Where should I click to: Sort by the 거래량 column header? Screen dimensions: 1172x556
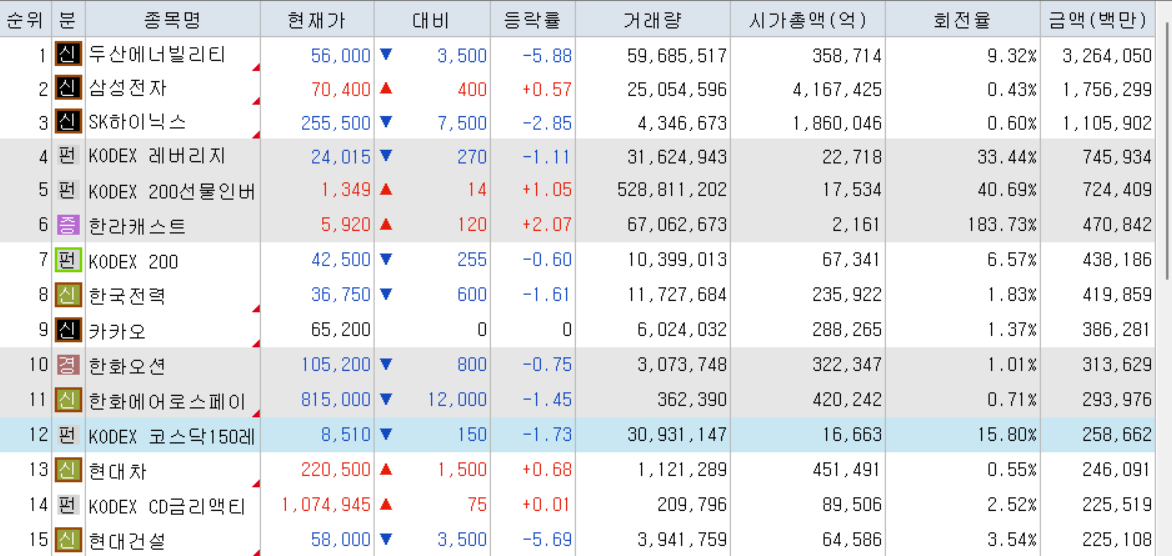click(x=652, y=19)
